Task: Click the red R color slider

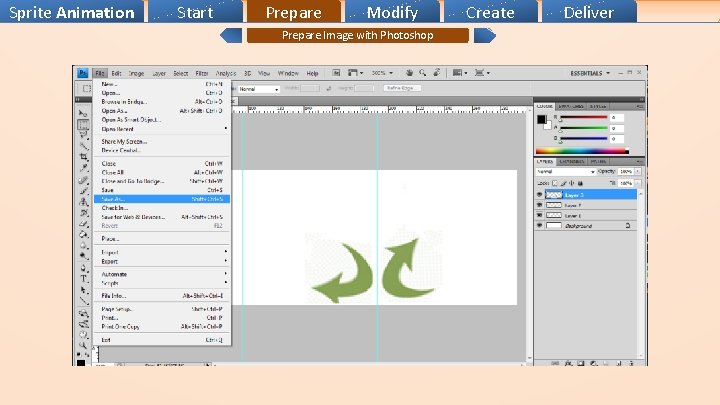Action: tap(584, 118)
